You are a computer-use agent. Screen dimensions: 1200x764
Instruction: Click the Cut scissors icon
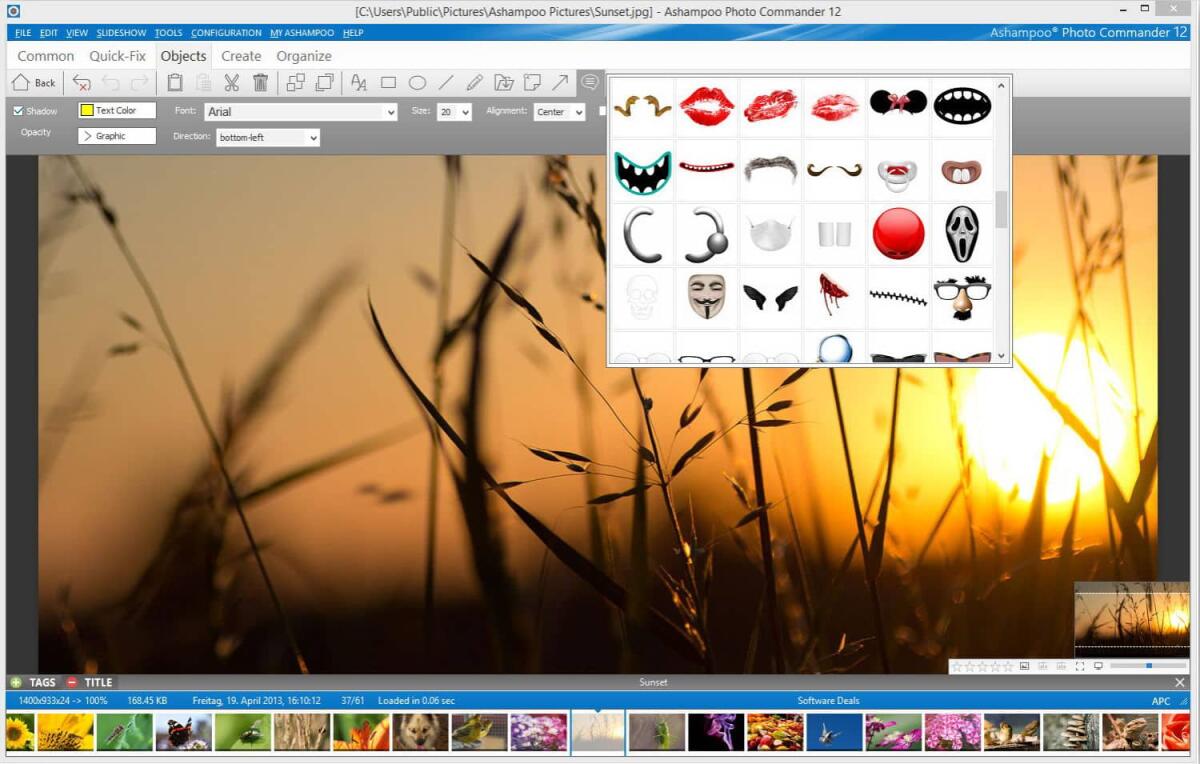tap(231, 83)
